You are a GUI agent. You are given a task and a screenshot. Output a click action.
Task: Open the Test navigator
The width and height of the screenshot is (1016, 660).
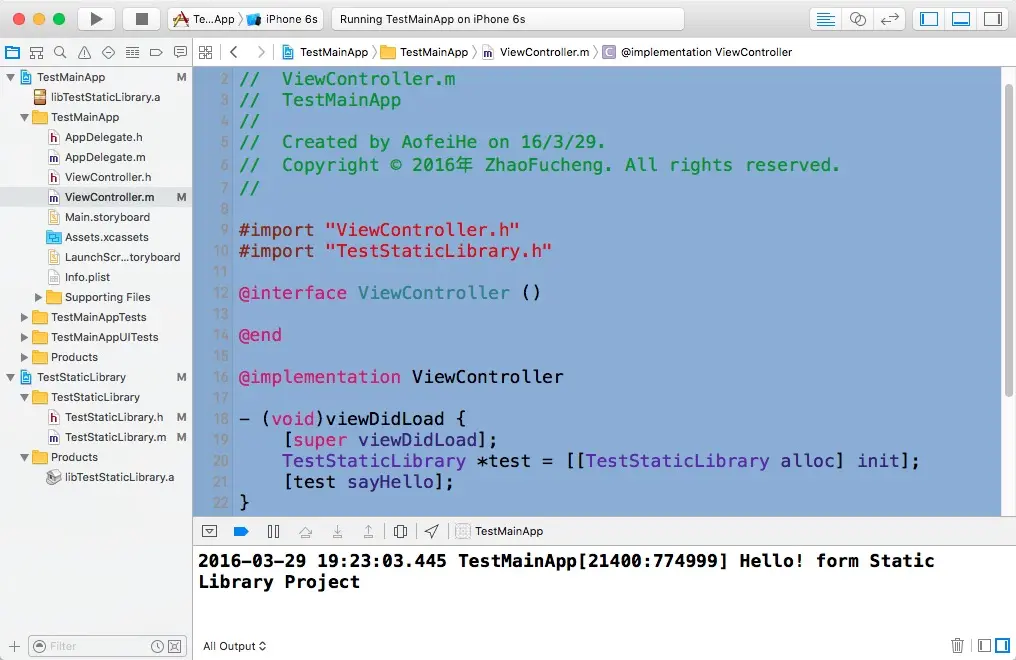pos(108,52)
